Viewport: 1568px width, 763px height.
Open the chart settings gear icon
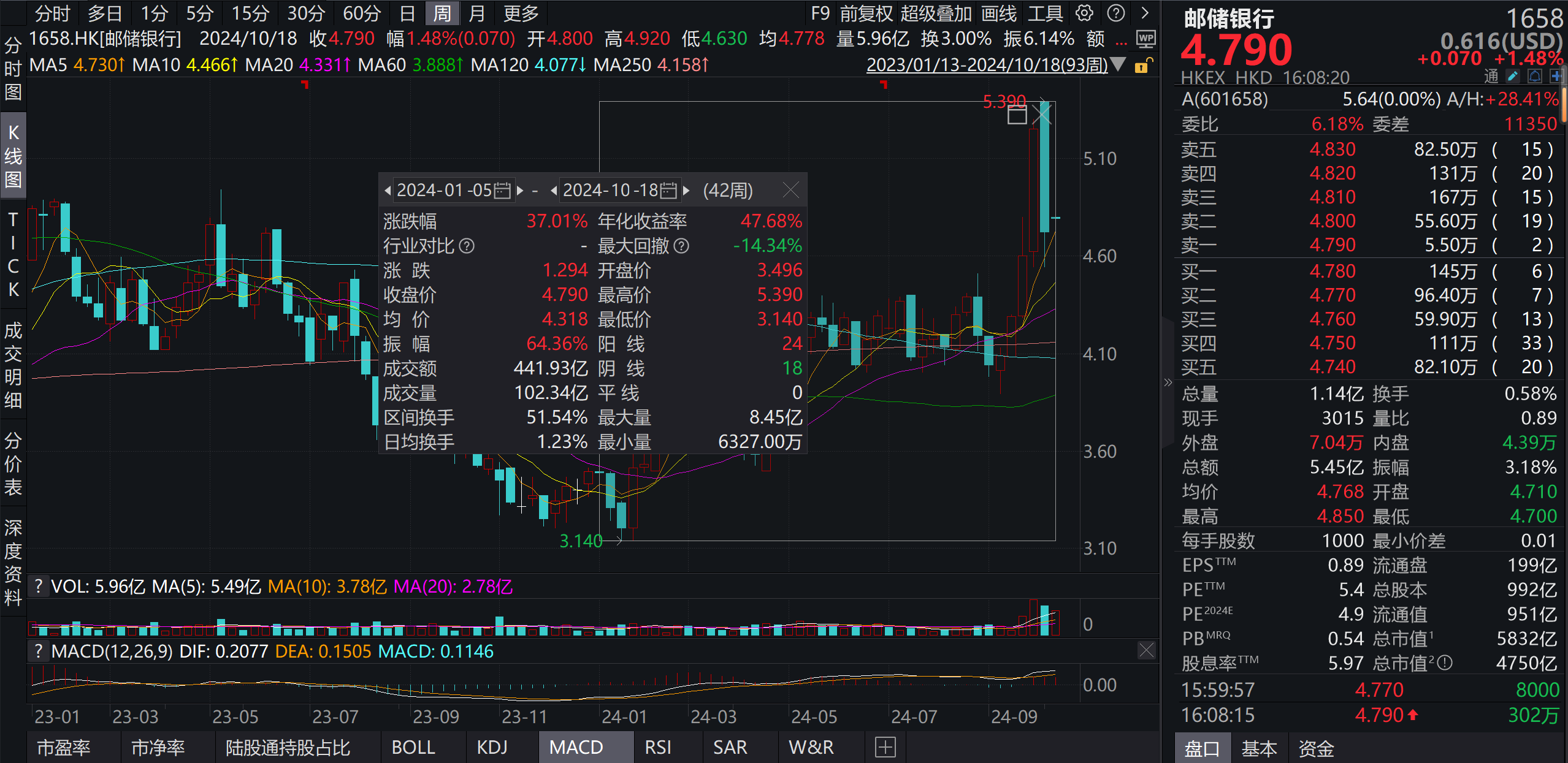coord(1084,13)
